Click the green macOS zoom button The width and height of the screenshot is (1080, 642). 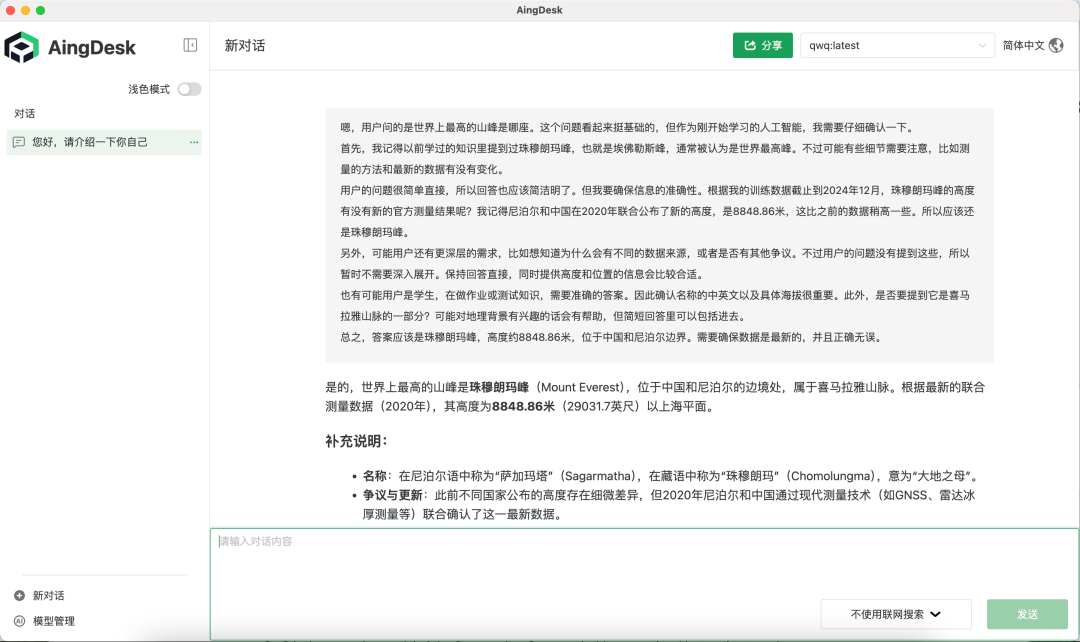(41, 10)
